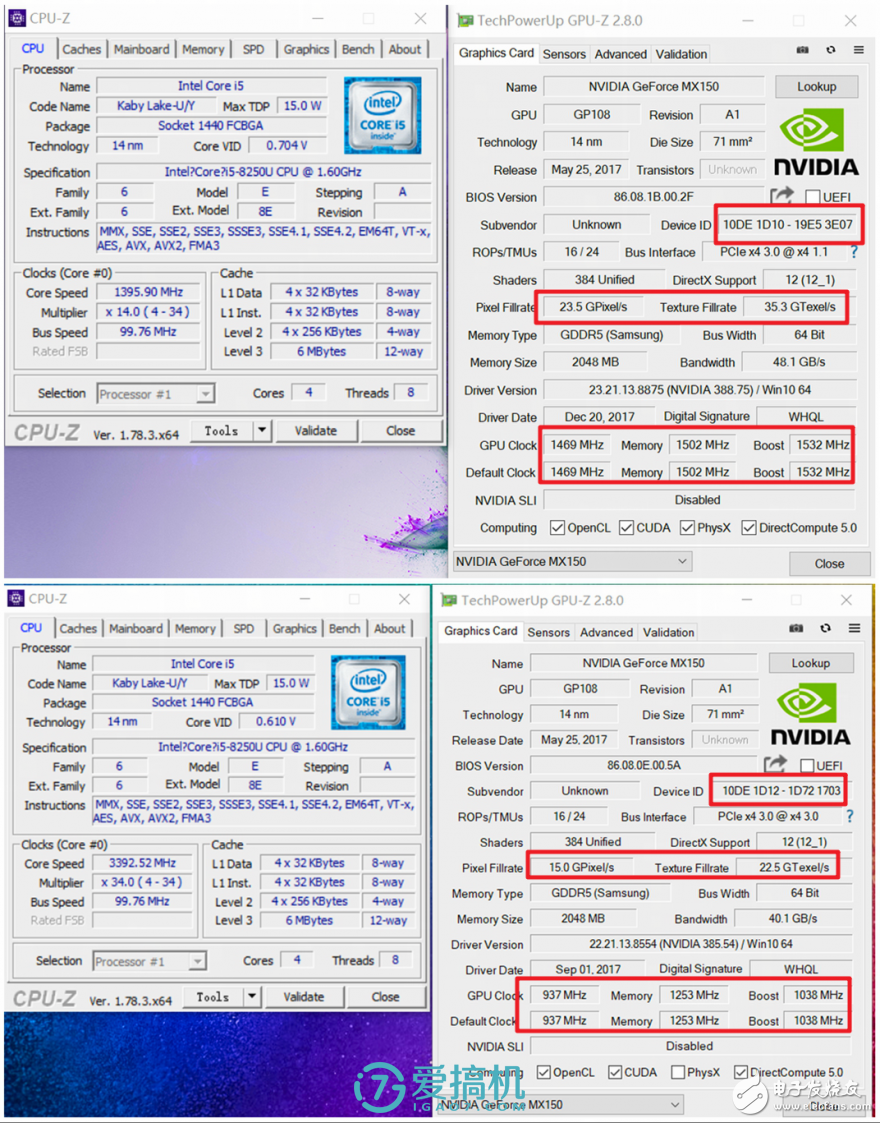Switch to the Mainboard tab in upper CPU-Z

coord(141,49)
